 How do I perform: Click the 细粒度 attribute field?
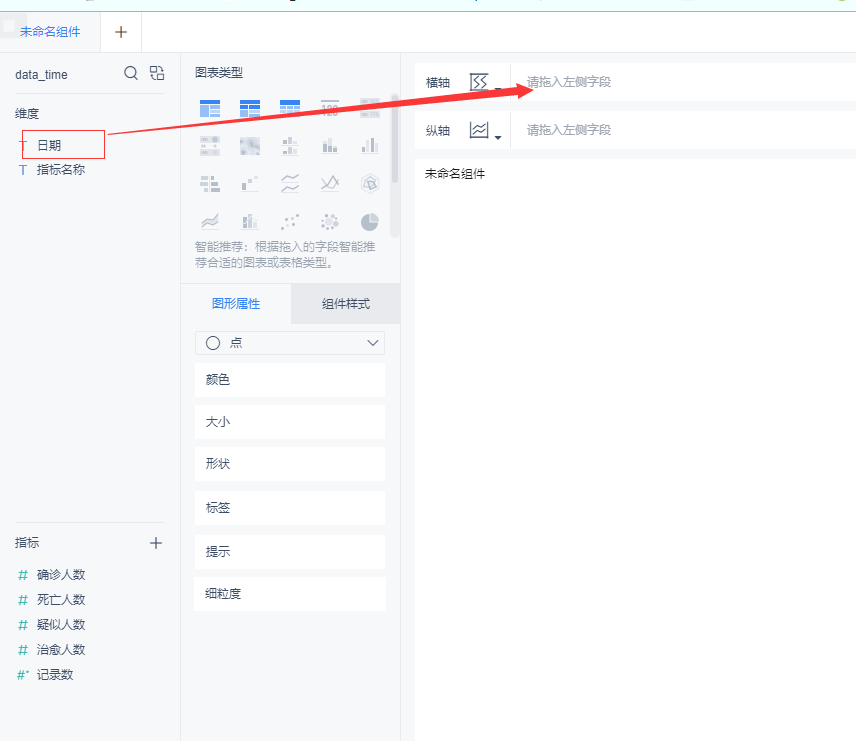(290, 594)
